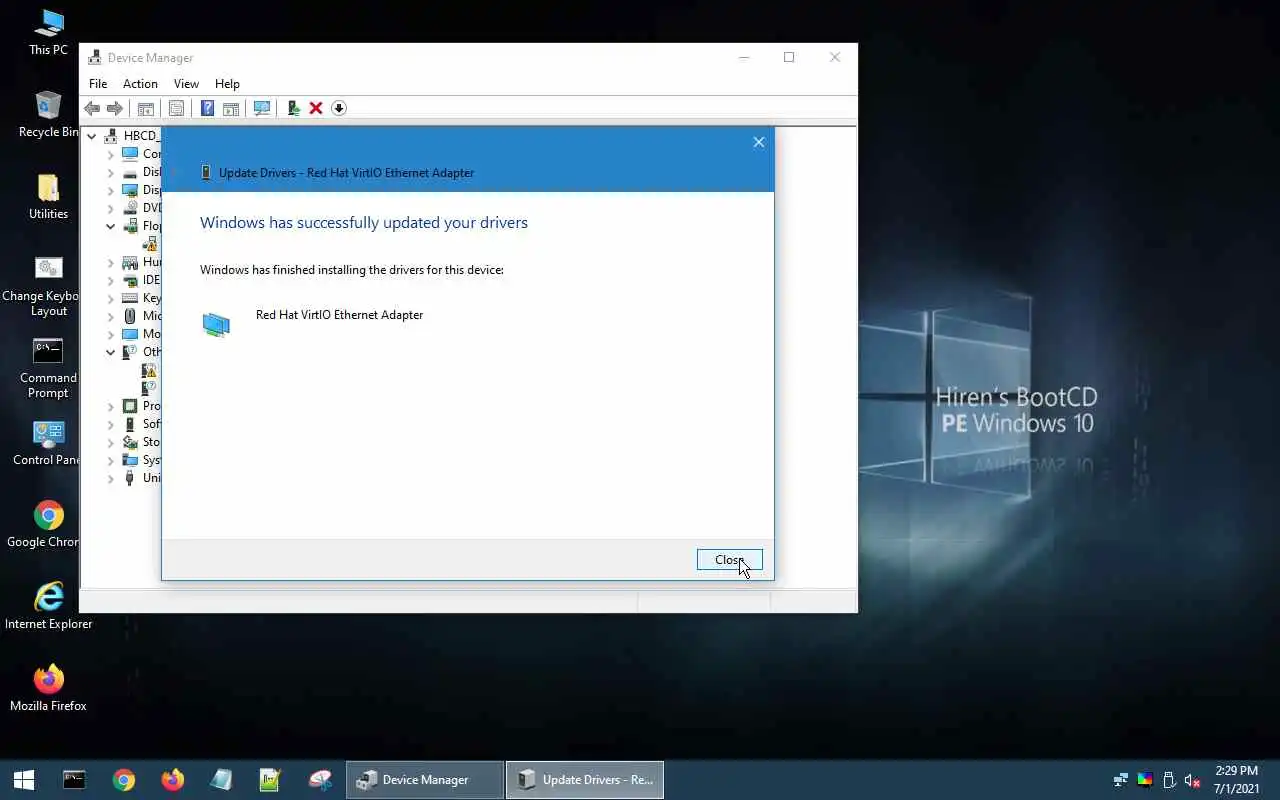The width and height of the screenshot is (1280, 800).
Task: Select second unknown device under Other devices
Action: (150, 388)
